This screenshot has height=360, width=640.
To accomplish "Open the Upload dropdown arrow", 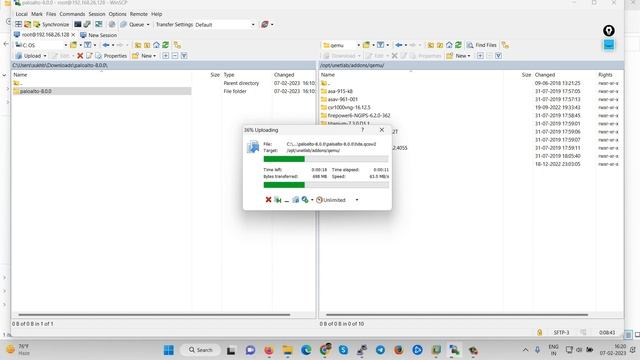I will [x=45, y=56].
